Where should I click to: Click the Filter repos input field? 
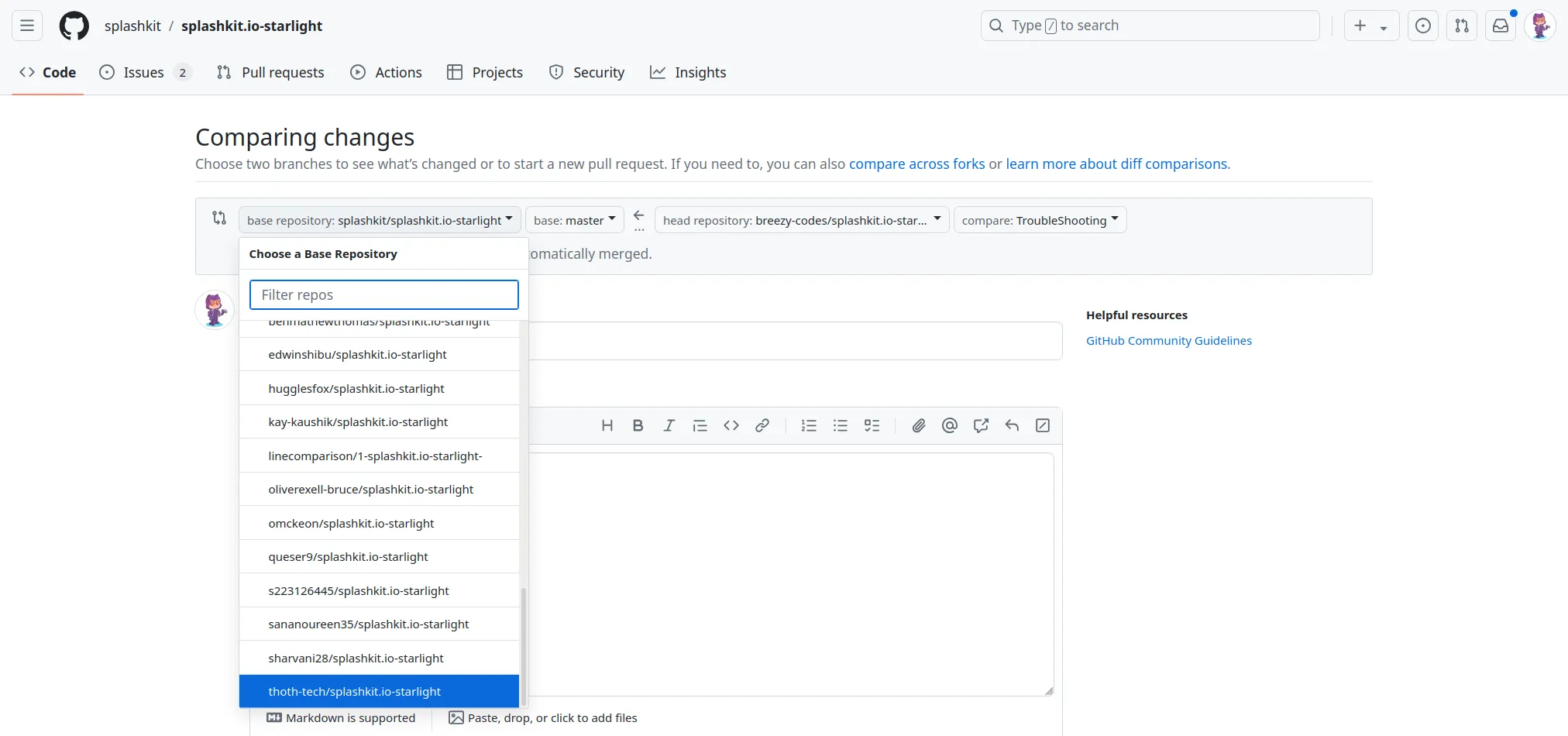tap(383, 294)
